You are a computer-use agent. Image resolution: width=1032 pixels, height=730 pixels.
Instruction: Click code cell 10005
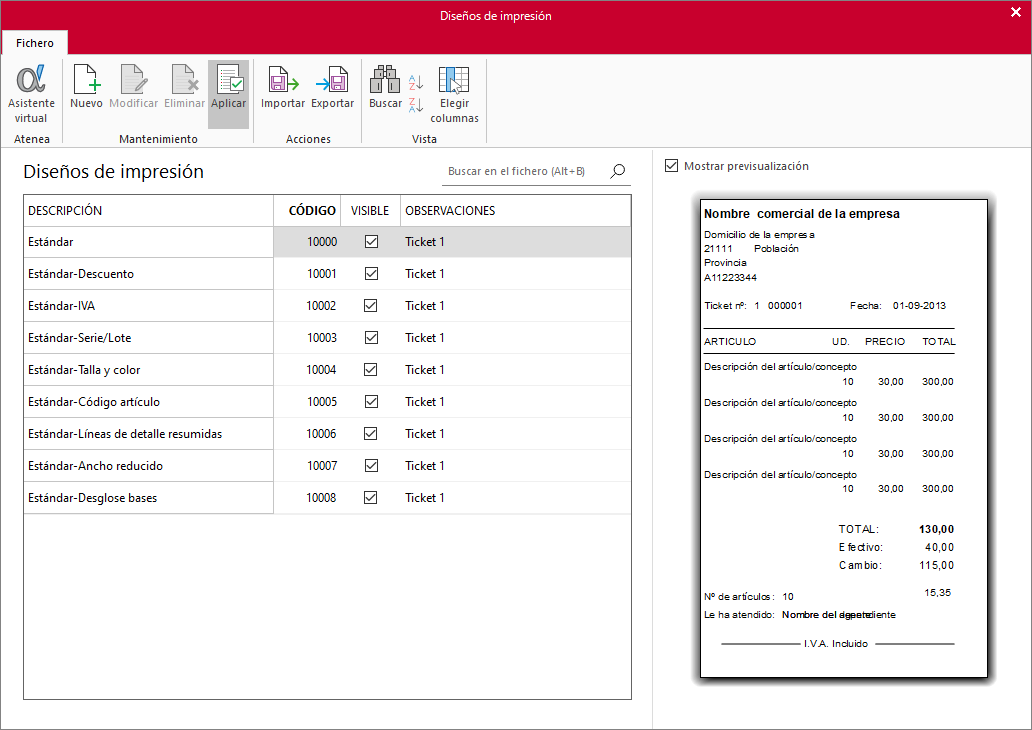click(x=307, y=402)
